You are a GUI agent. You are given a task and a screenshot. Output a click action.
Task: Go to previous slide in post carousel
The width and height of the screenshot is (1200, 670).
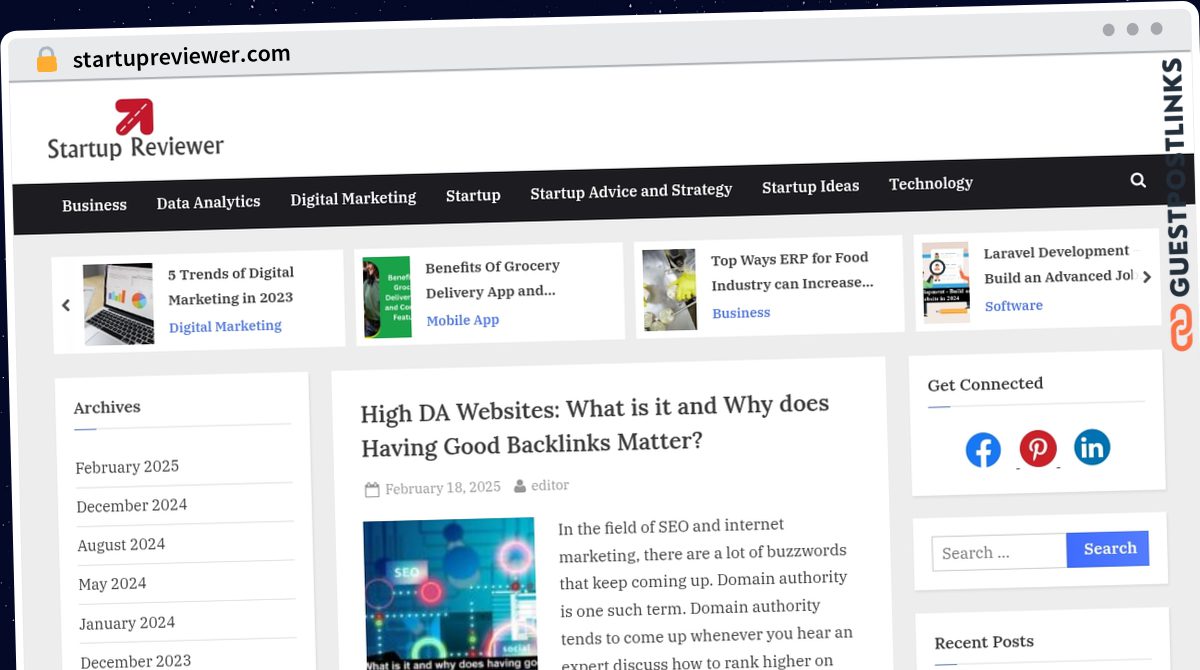tap(66, 306)
